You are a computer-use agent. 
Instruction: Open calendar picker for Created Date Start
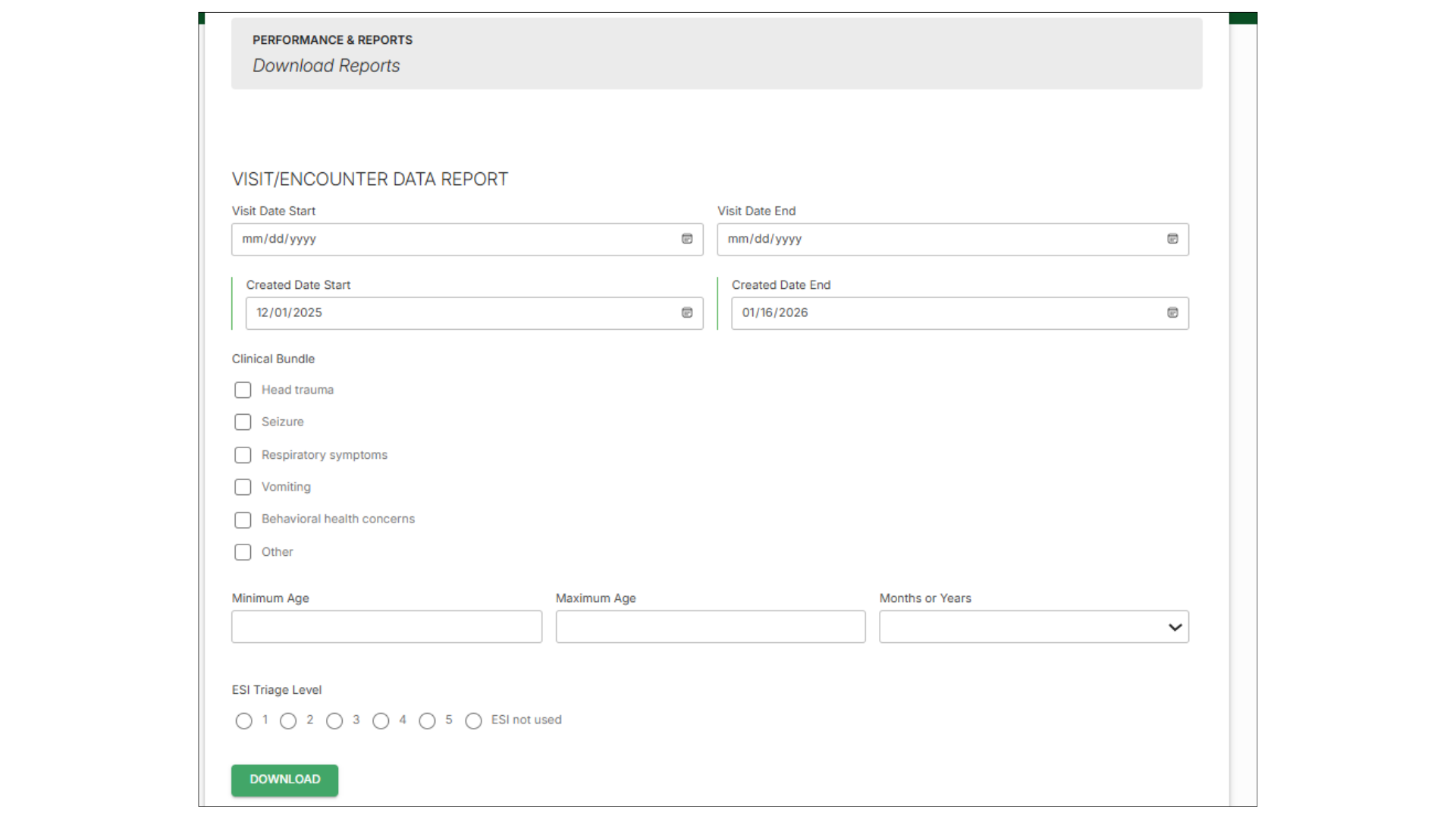[687, 312]
